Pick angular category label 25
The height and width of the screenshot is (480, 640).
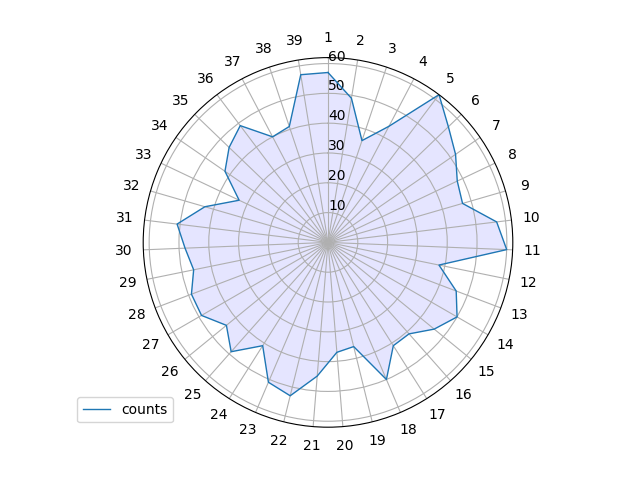(193, 394)
